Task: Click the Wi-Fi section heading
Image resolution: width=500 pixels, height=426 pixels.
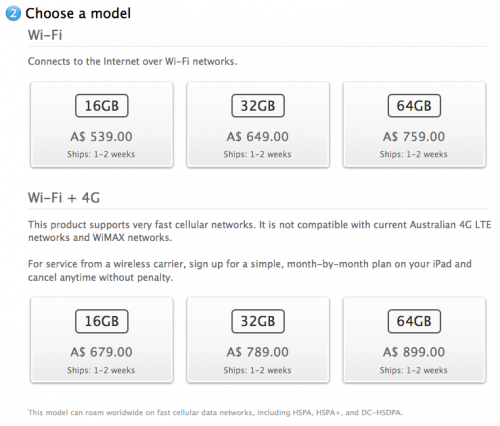Action: [x=45, y=35]
